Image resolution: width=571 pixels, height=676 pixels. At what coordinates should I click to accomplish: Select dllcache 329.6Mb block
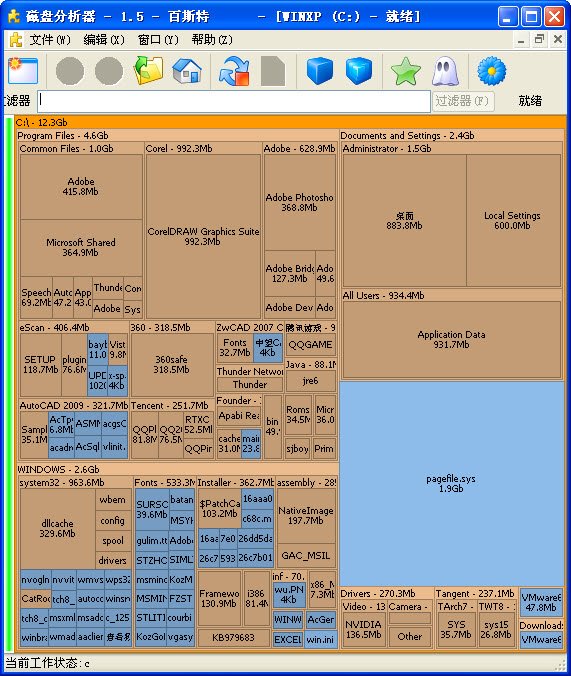coord(58,528)
